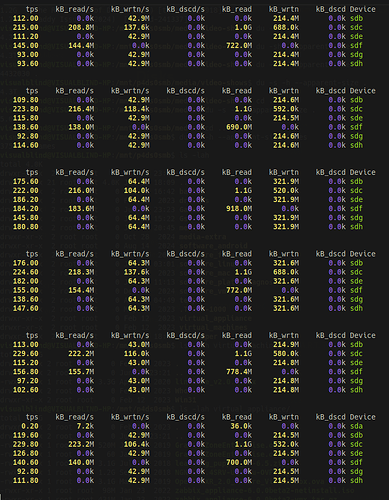Click the tps value 93.00
Screen dimensions: 389x500
[x=28, y=55]
